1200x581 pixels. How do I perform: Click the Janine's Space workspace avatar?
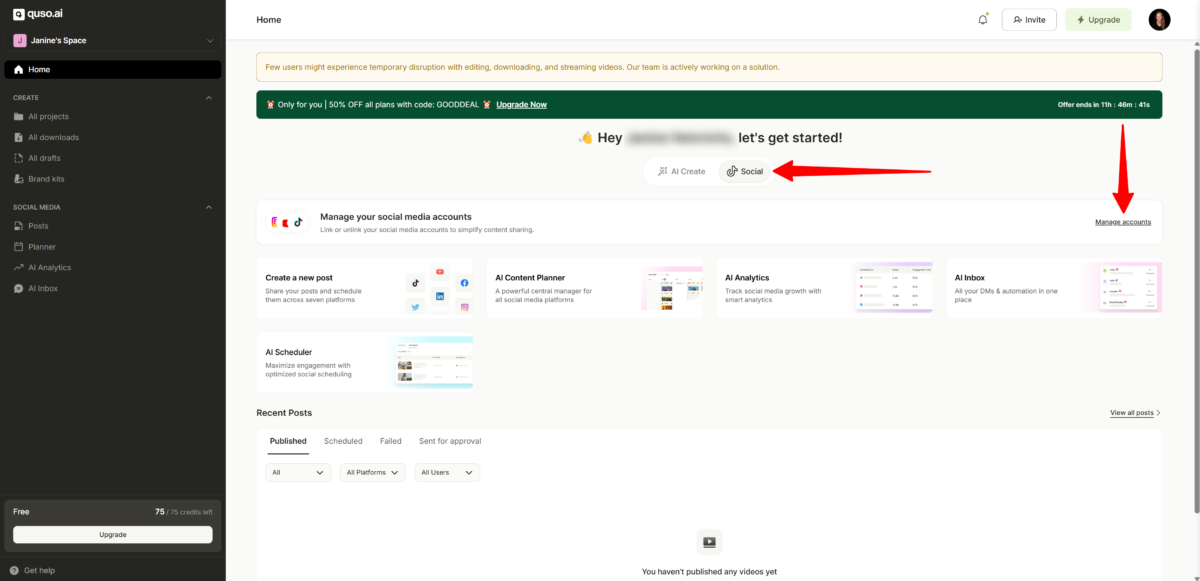click(x=19, y=40)
